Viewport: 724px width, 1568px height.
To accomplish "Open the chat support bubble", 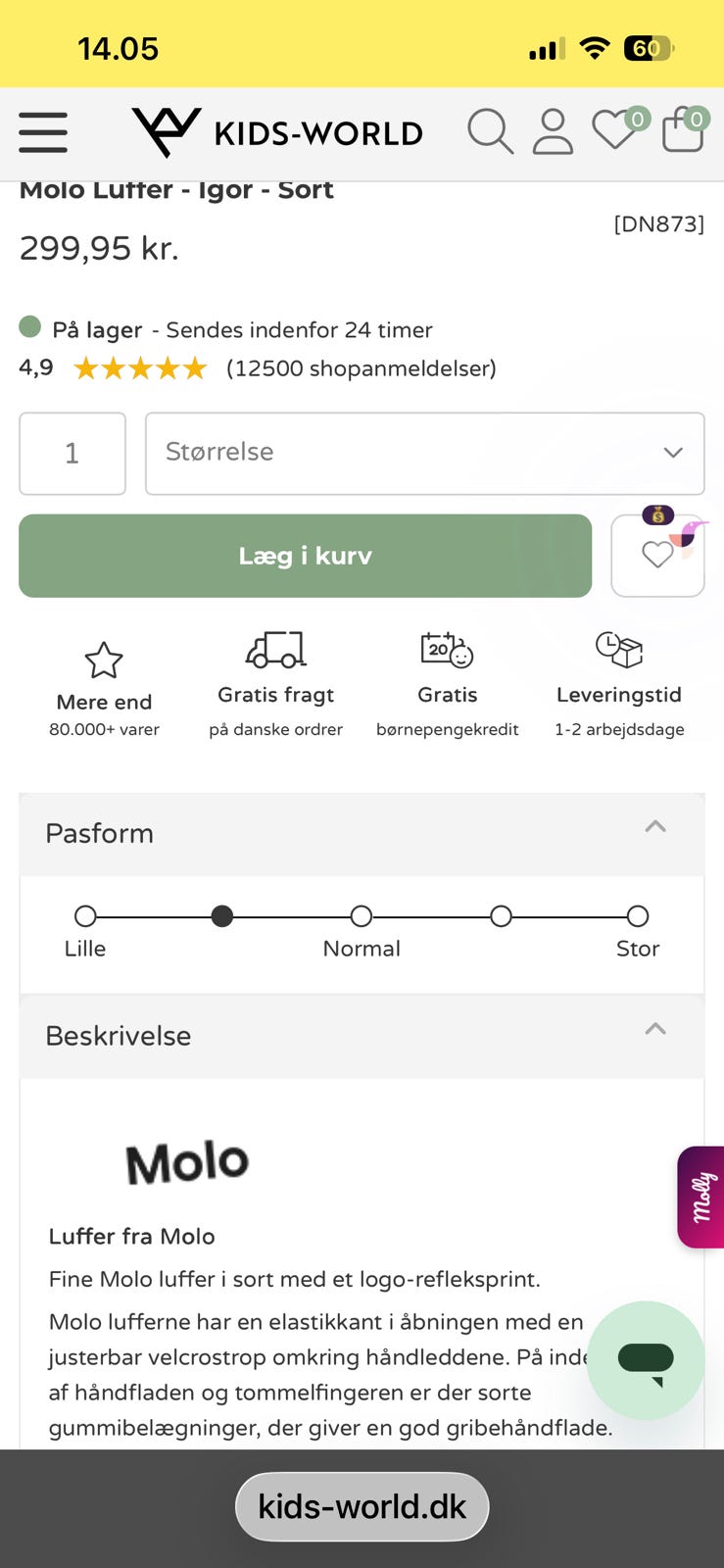I will click(x=646, y=1359).
